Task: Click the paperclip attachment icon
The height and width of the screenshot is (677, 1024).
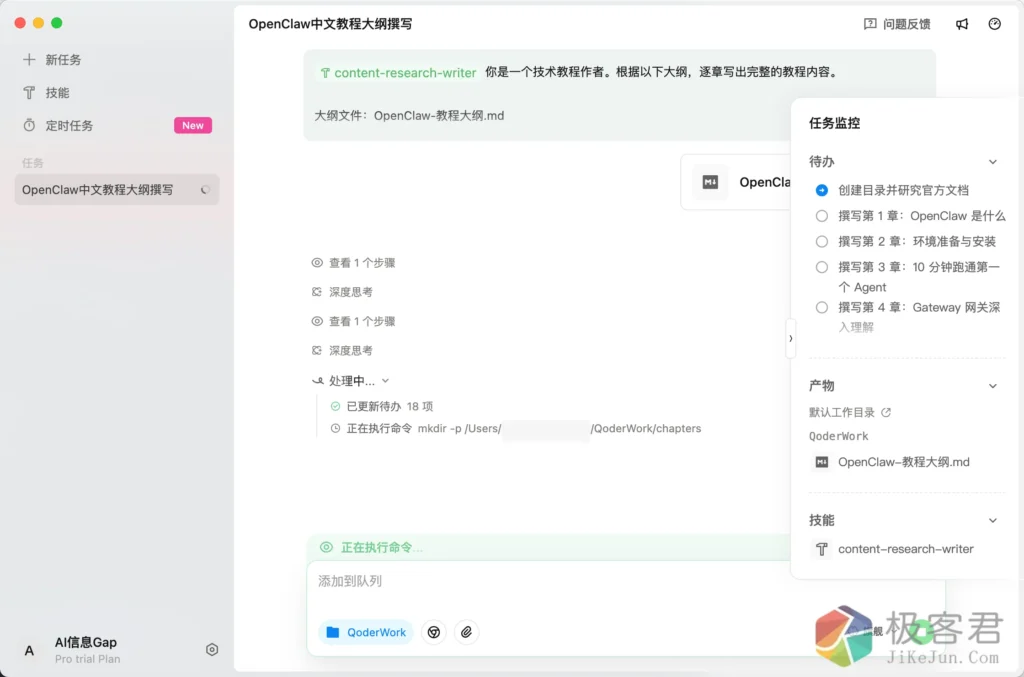Action: tap(466, 632)
